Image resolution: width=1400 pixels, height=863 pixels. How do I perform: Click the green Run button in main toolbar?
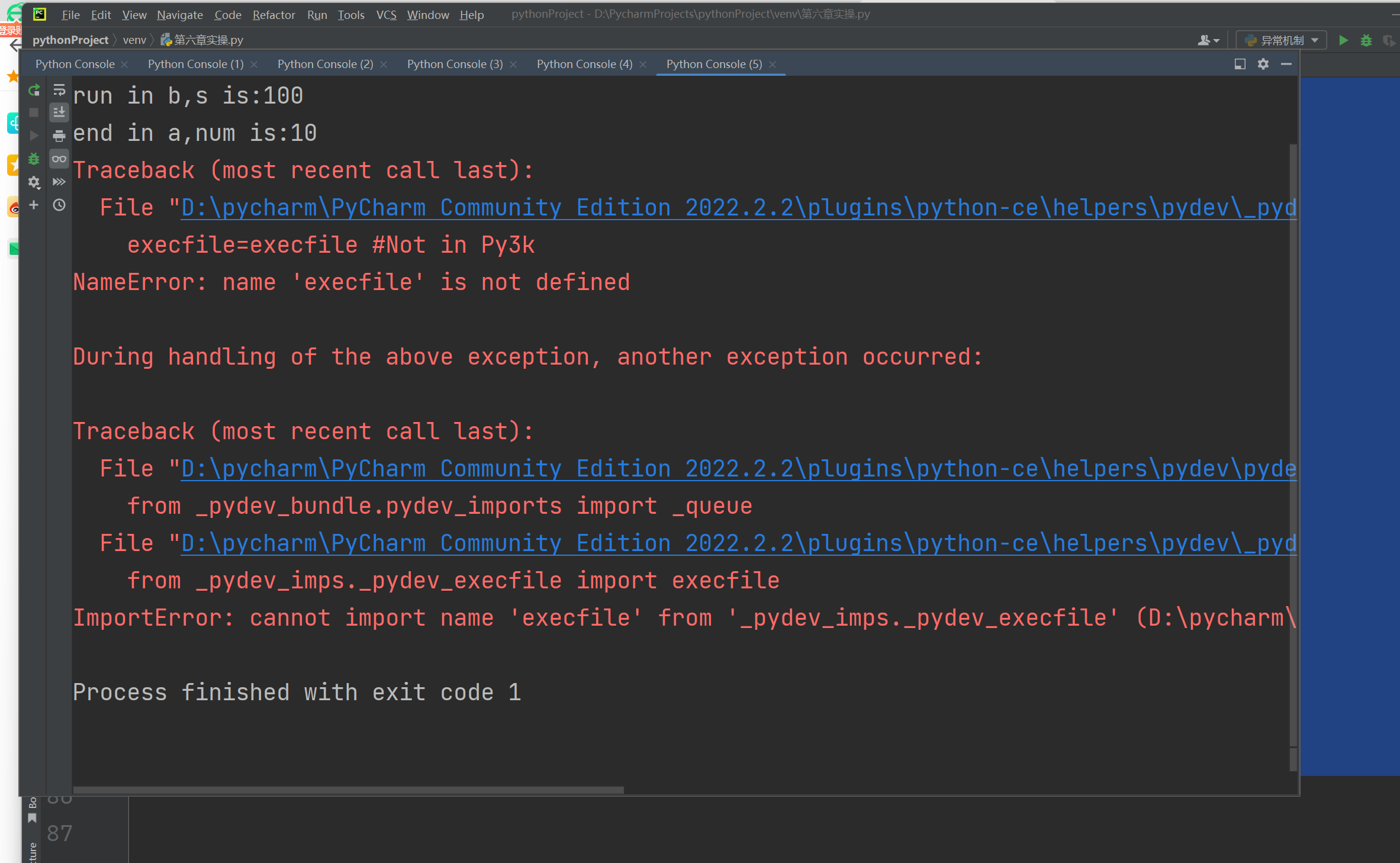pyautogui.click(x=1343, y=40)
